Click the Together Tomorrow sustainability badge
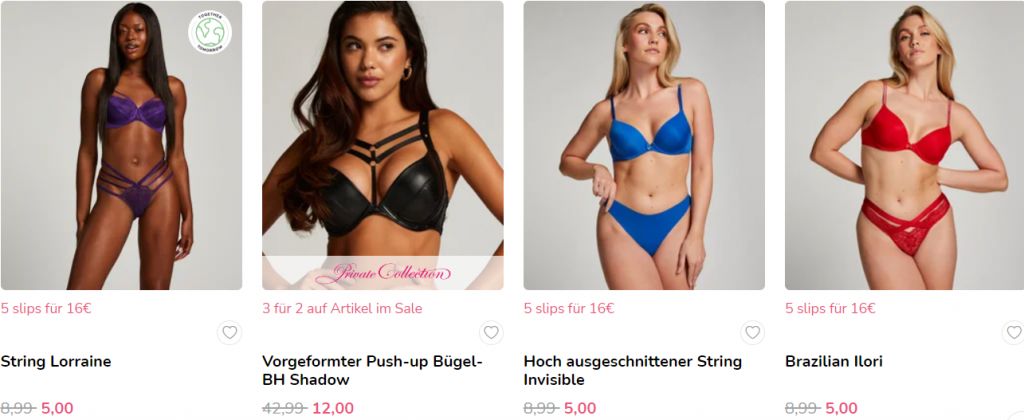This screenshot has width=1024, height=420. pos(210,33)
